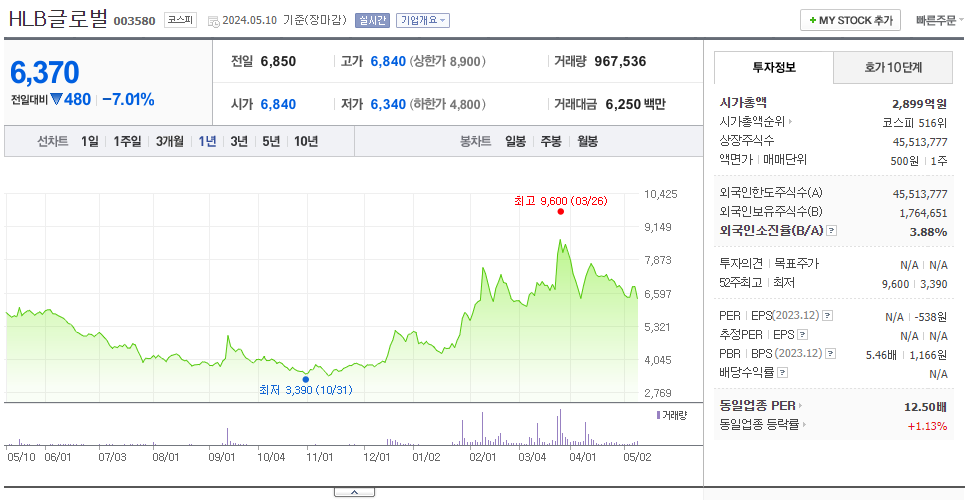Screen dimensions: 968x500
Task: Open help icon next to PBR BPS(2023.12)
Action: pyautogui.click(x=831, y=354)
